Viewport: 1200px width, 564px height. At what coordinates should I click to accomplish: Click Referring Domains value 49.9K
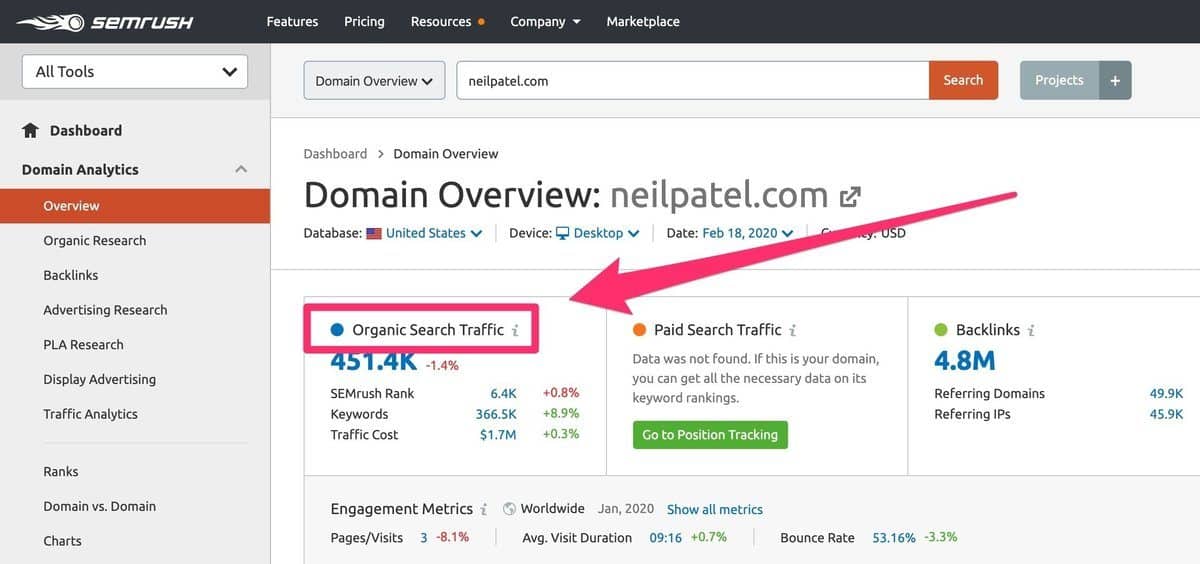(x=1166, y=393)
